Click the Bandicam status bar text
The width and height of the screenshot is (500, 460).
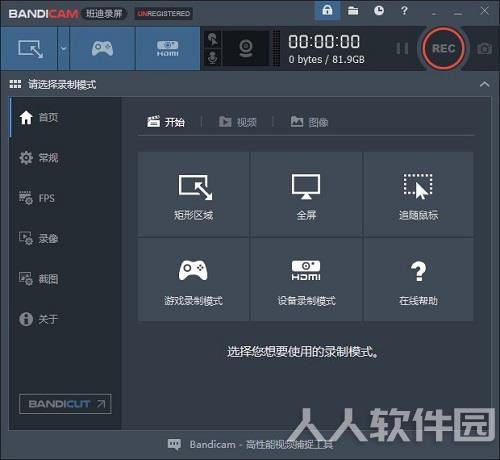[x=261, y=445]
